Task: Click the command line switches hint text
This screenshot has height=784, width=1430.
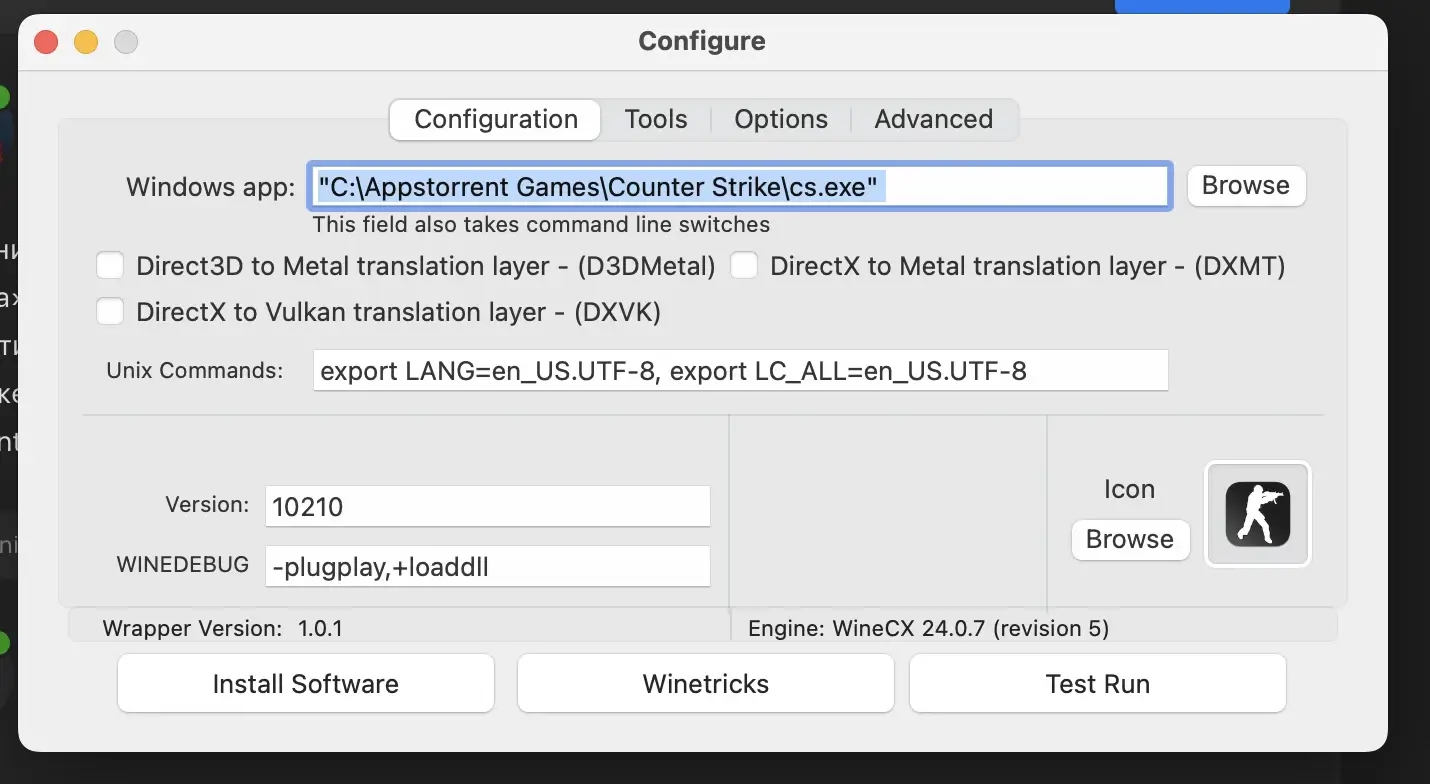Action: (x=541, y=225)
